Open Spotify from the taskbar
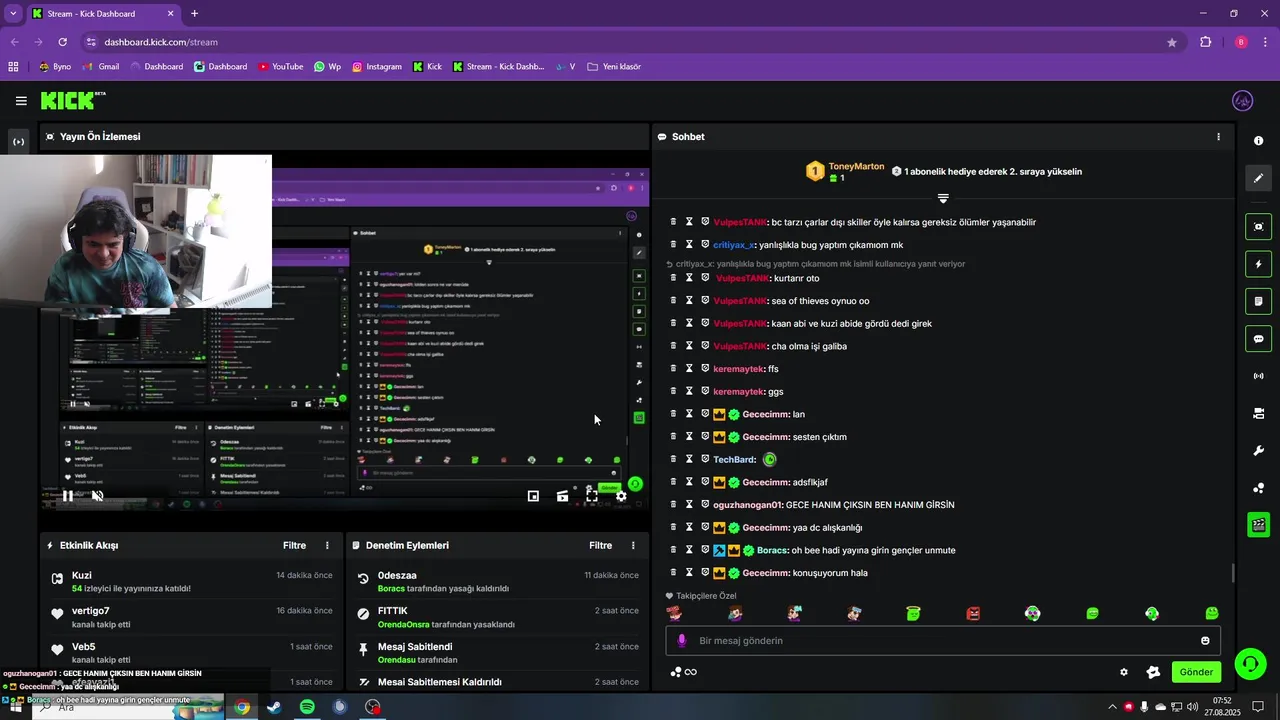This screenshot has height=720, width=1280. tap(307, 707)
